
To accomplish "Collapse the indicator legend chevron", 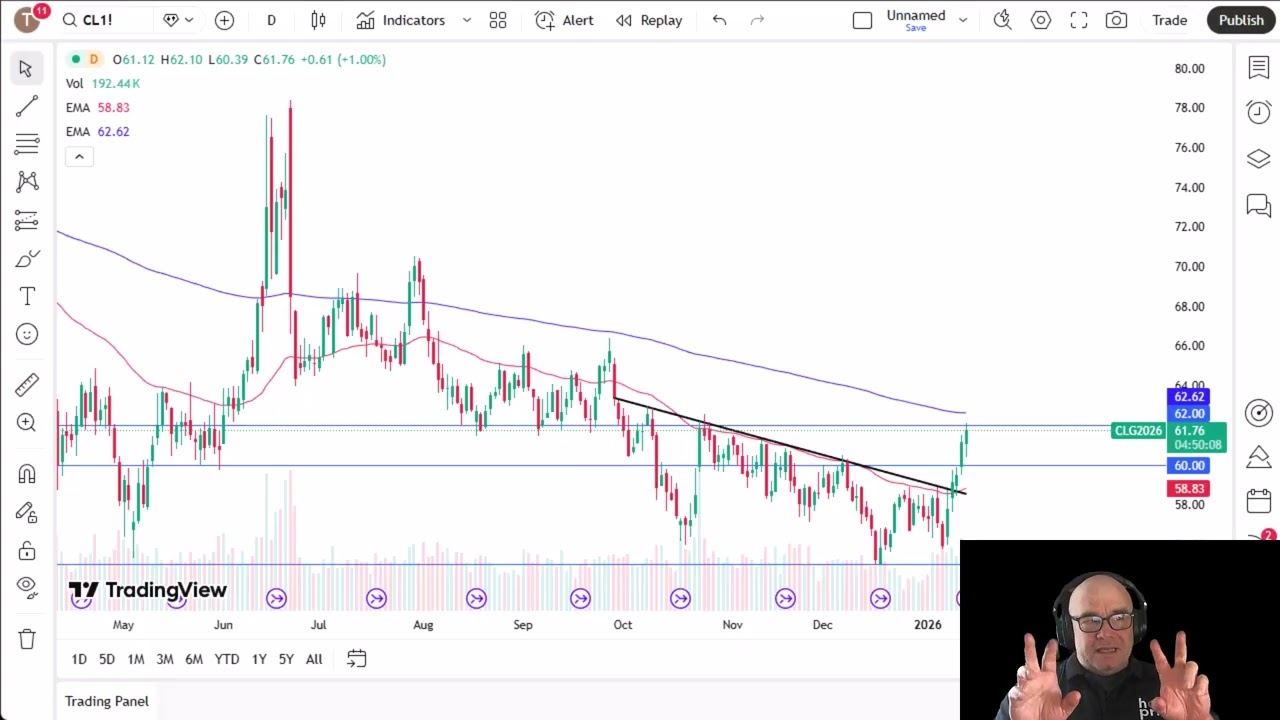I will 79,156.
